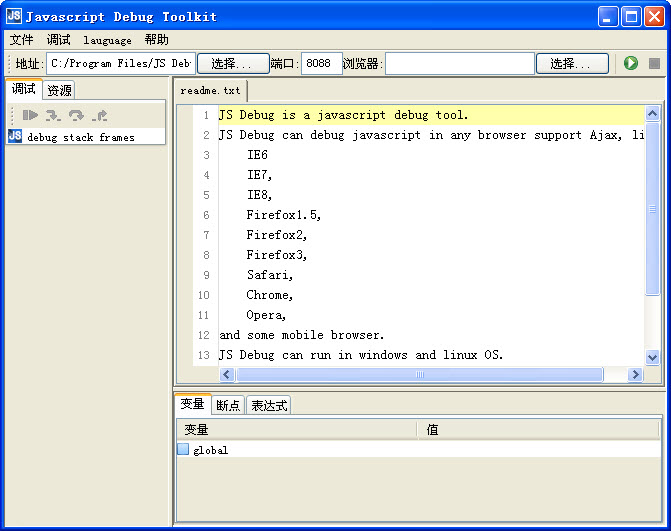Switch to the 断点 tab
The image size is (671, 531).
(x=228, y=405)
